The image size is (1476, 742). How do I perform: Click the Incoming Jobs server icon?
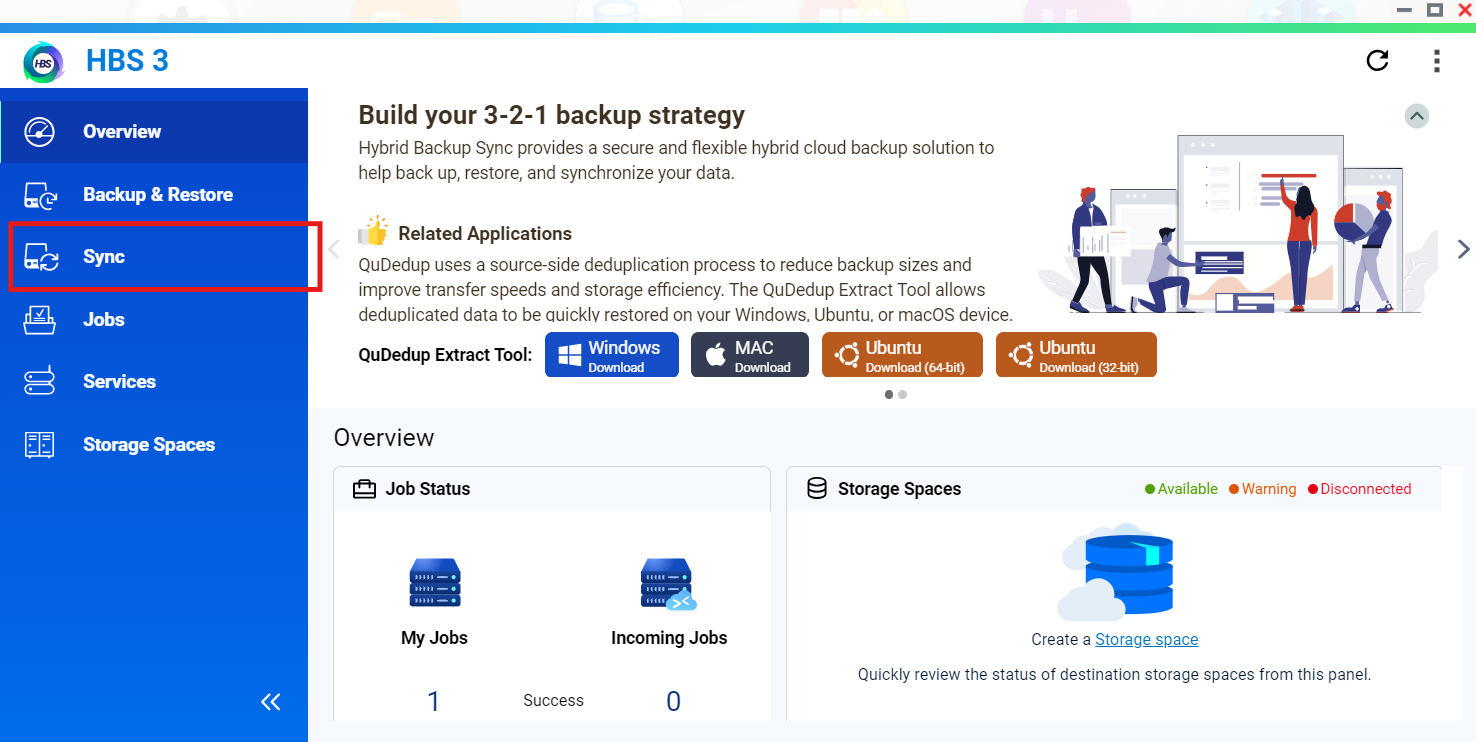tap(668, 584)
